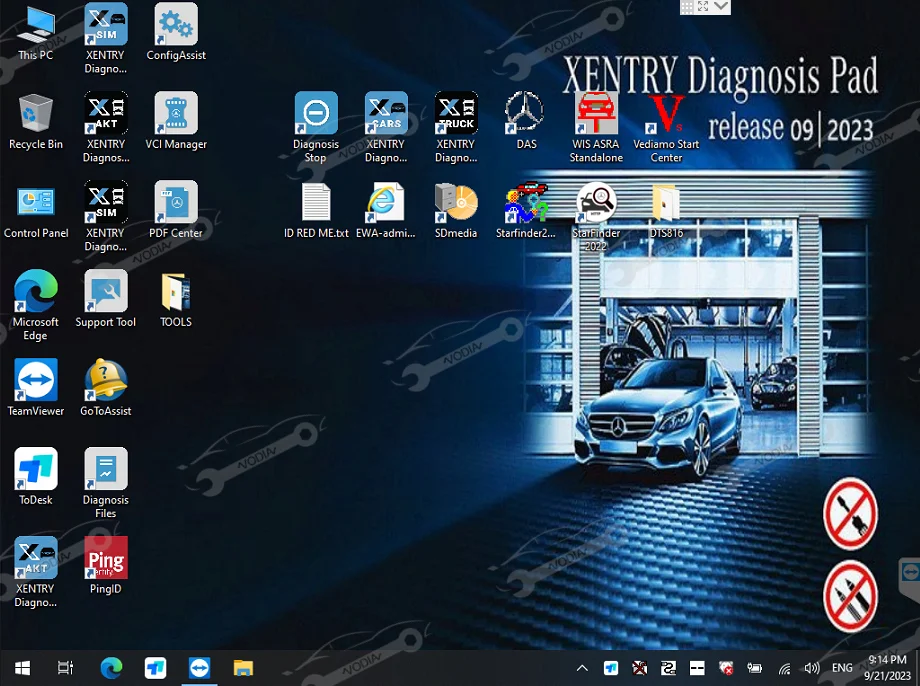Click the crossed-out tray icon
The width and height of the screenshot is (920, 686).
coord(640,668)
